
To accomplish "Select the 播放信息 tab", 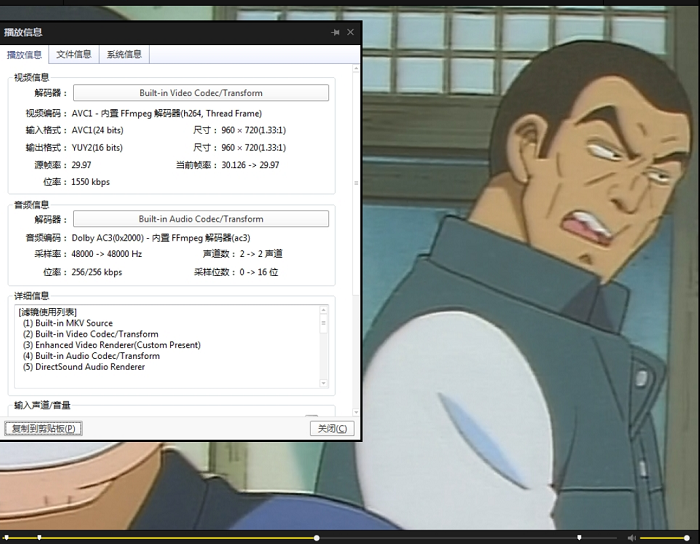I will click(24, 55).
